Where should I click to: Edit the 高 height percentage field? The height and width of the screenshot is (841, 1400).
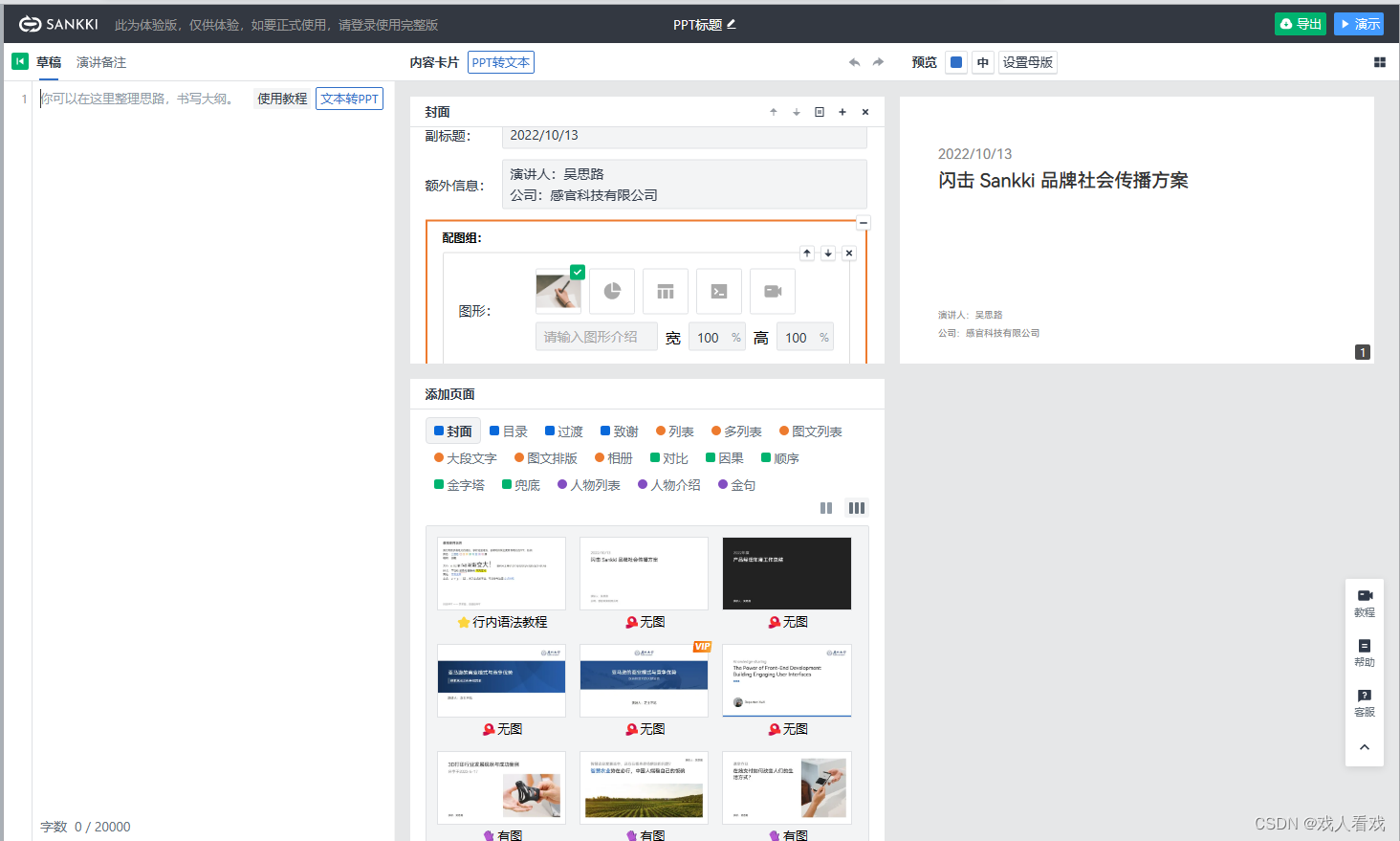point(804,337)
